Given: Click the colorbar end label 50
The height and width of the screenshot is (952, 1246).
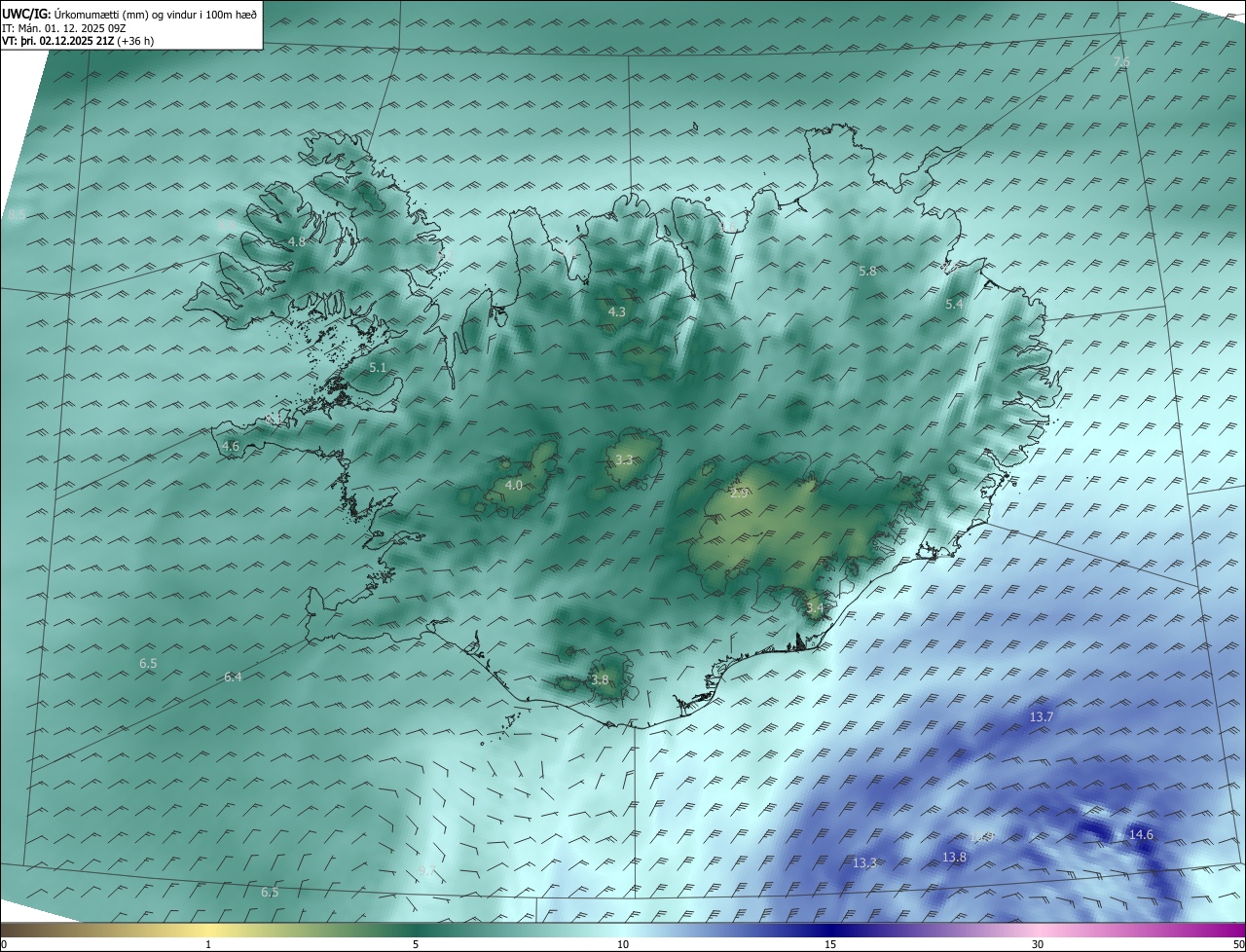Looking at the screenshot, I should tap(1239, 944).
